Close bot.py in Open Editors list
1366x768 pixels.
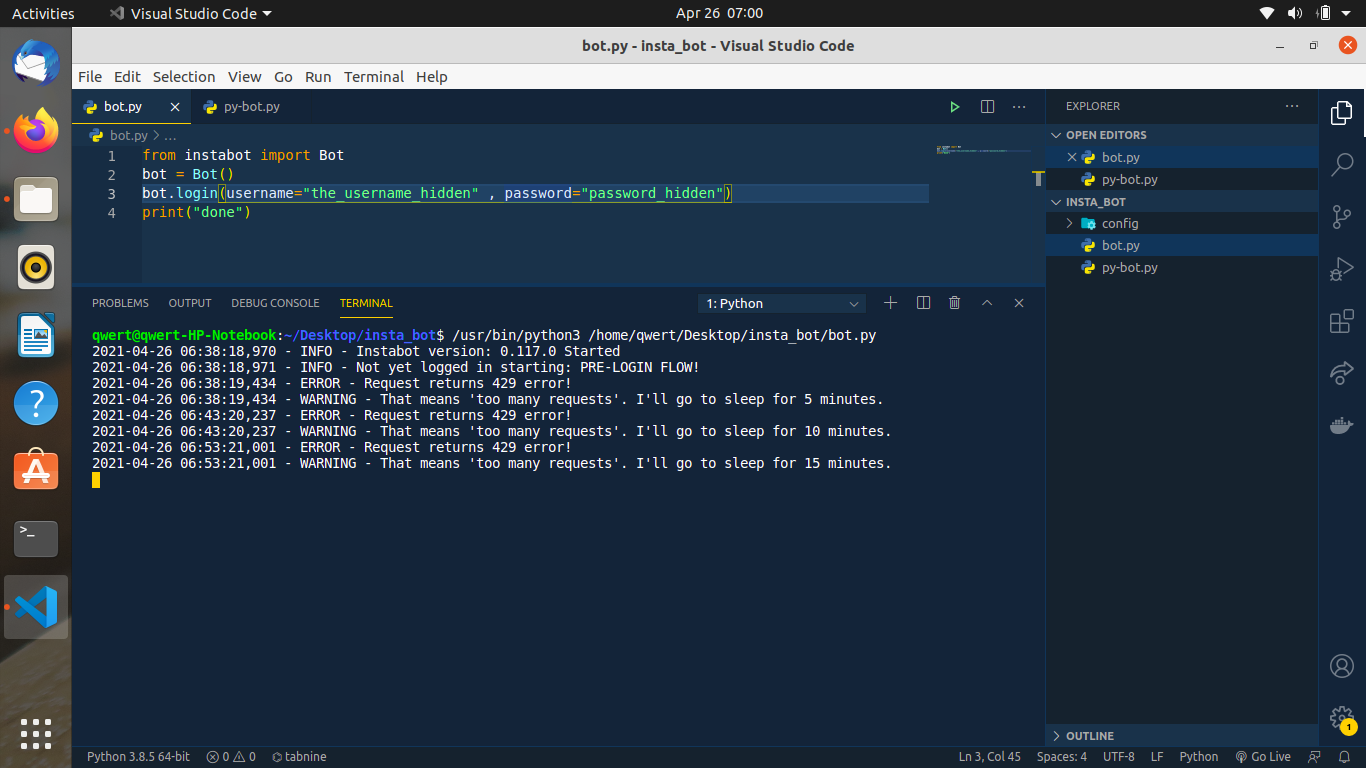coord(1072,157)
